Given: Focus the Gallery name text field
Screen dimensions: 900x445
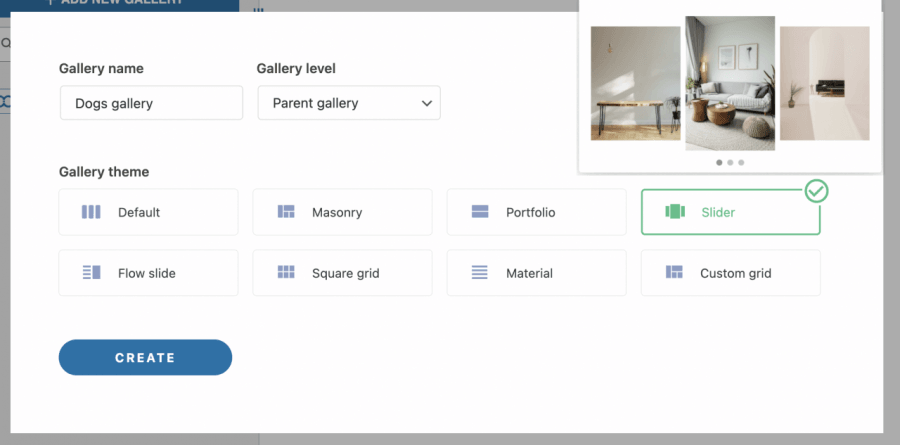Looking at the screenshot, I should pos(151,103).
